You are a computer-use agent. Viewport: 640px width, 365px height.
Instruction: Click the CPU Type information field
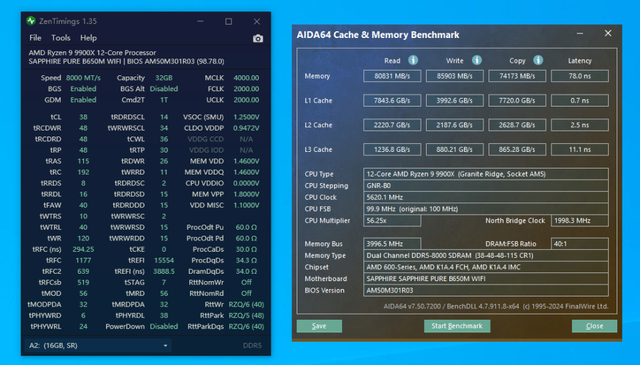(x=486, y=174)
